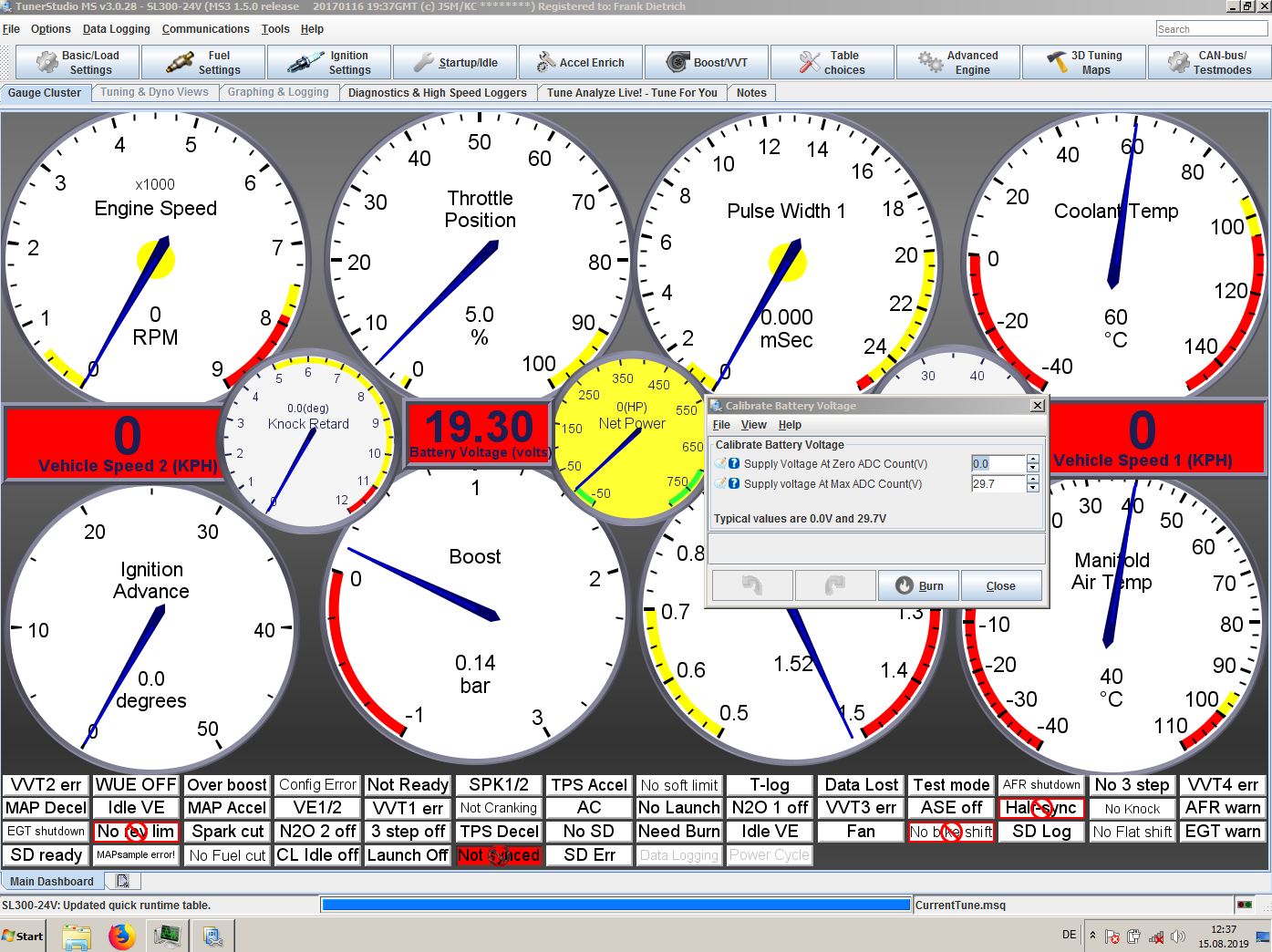The image size is (1272, 952).
Task: Click help icon for Zero ADC Count
Action: click(x=734, y=463)
